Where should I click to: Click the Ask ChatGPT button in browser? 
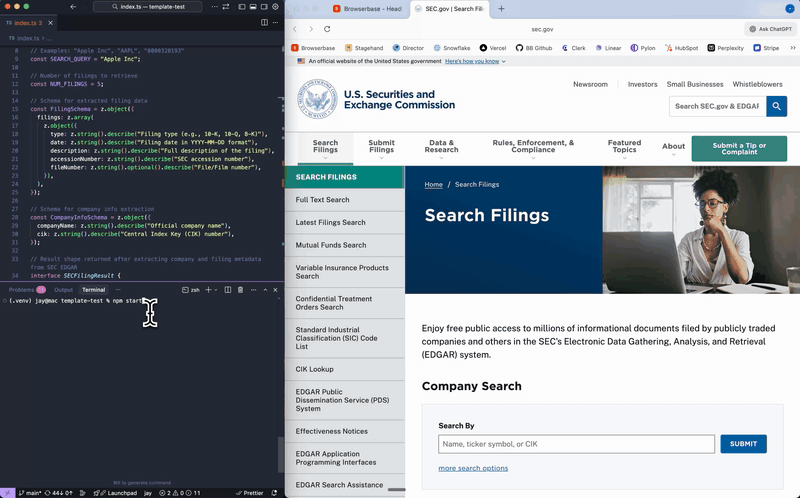click(x=770, y=29)
